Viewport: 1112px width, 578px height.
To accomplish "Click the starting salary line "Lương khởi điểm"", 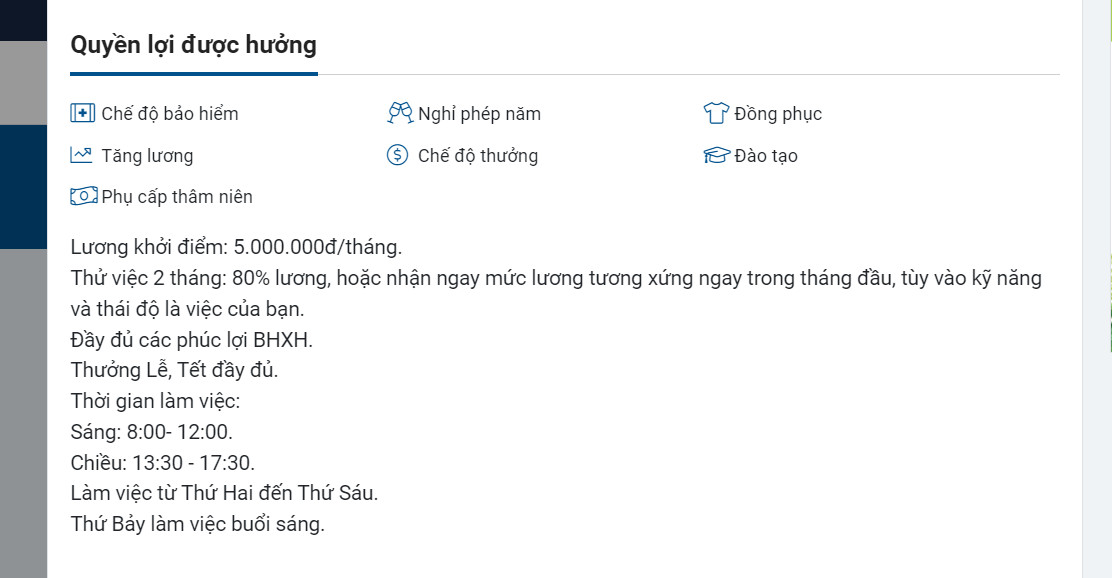I will [x=236, y=247].
